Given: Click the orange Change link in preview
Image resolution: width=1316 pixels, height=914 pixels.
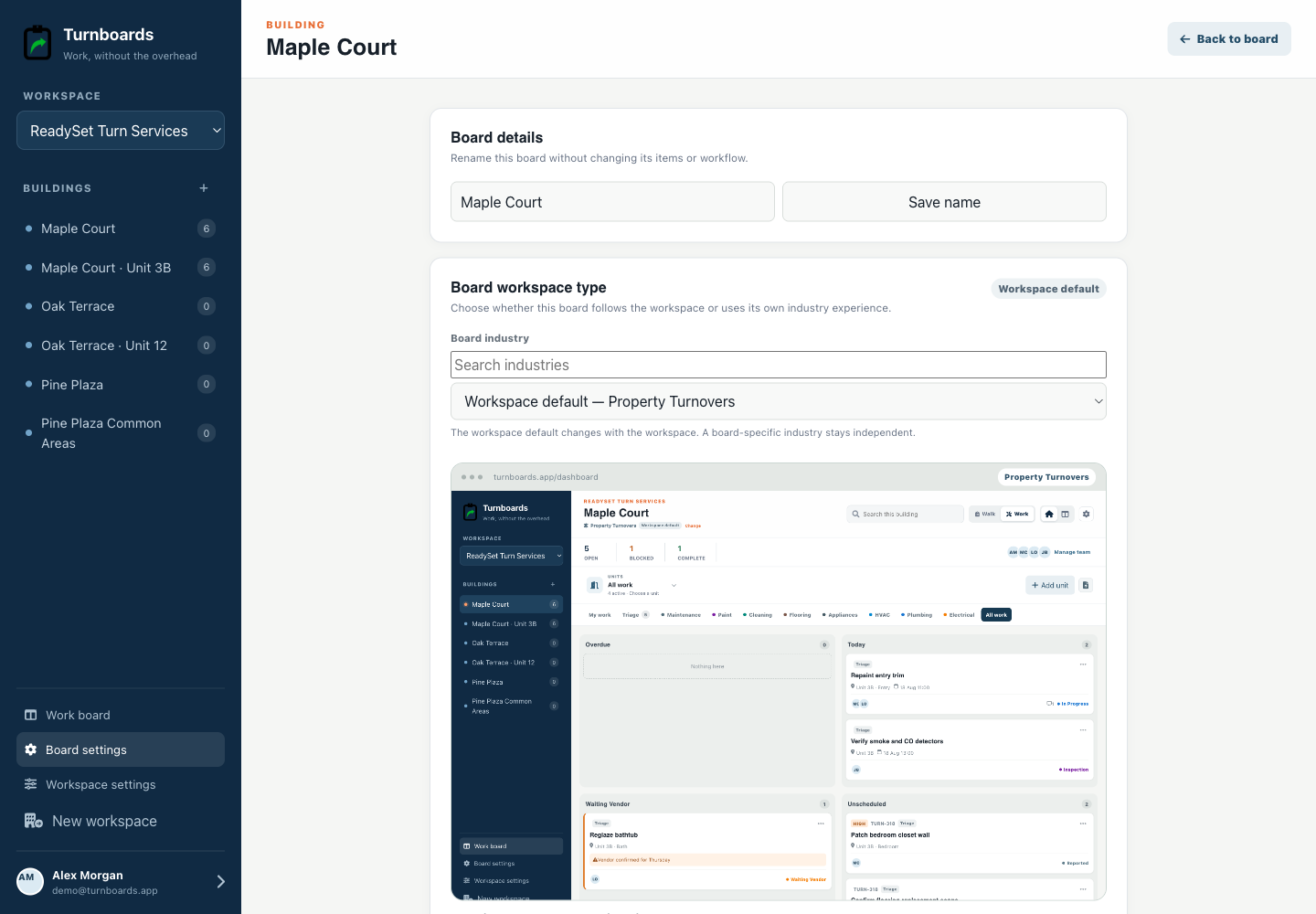Looking at the screenshot, I should point(693,526).
